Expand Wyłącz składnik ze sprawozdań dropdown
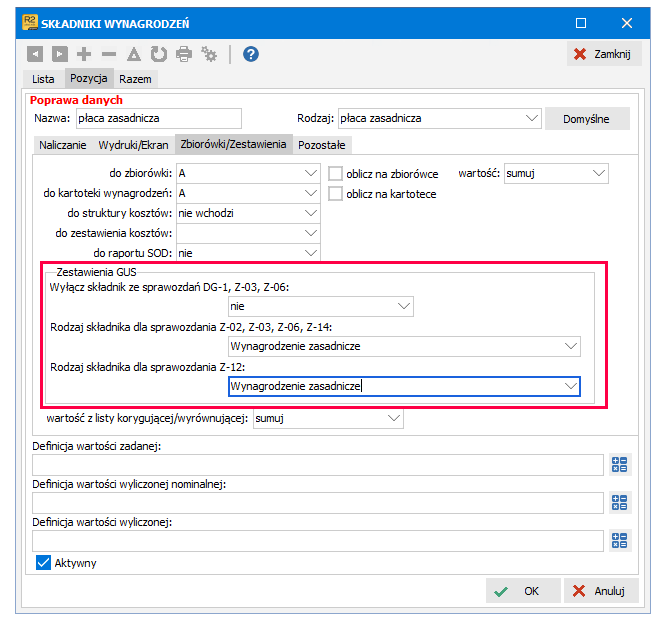 tap(404, 306)
